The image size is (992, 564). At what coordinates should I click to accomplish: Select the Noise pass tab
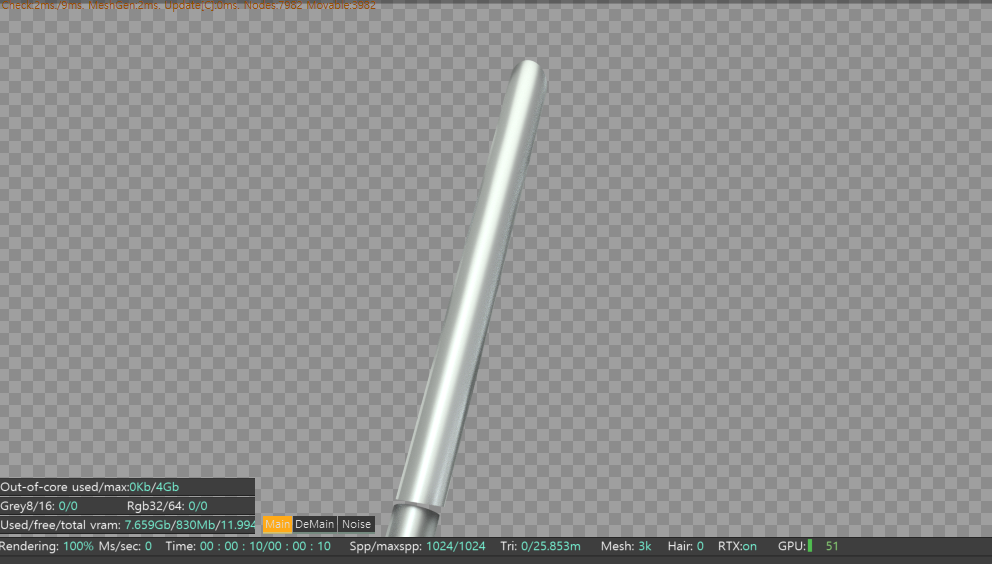click(x=356, y=524)
